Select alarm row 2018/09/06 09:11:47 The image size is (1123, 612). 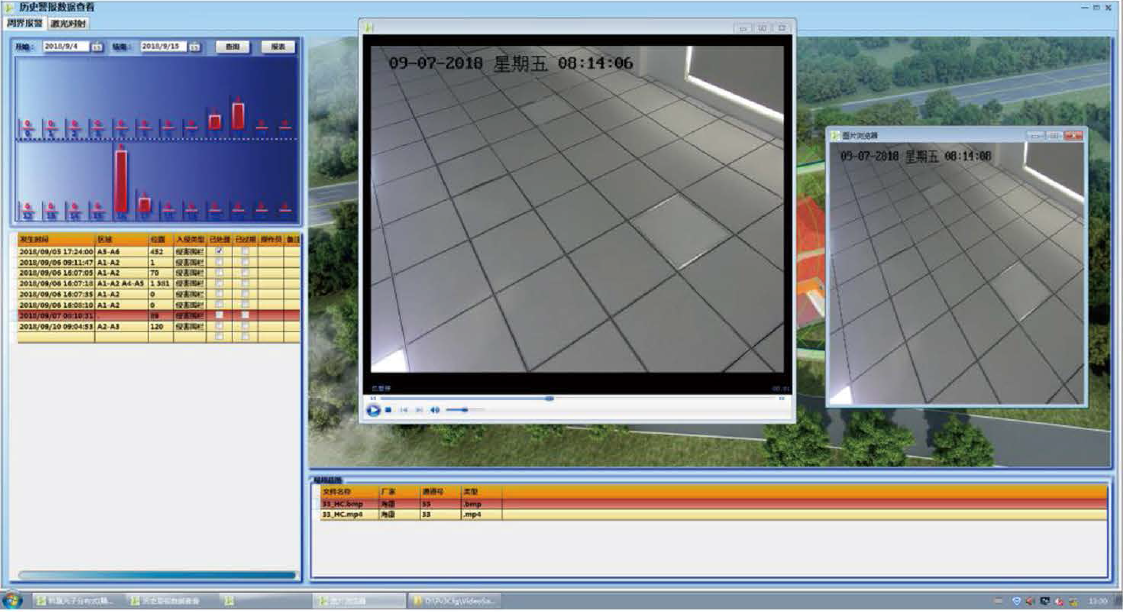coord(158,262)
